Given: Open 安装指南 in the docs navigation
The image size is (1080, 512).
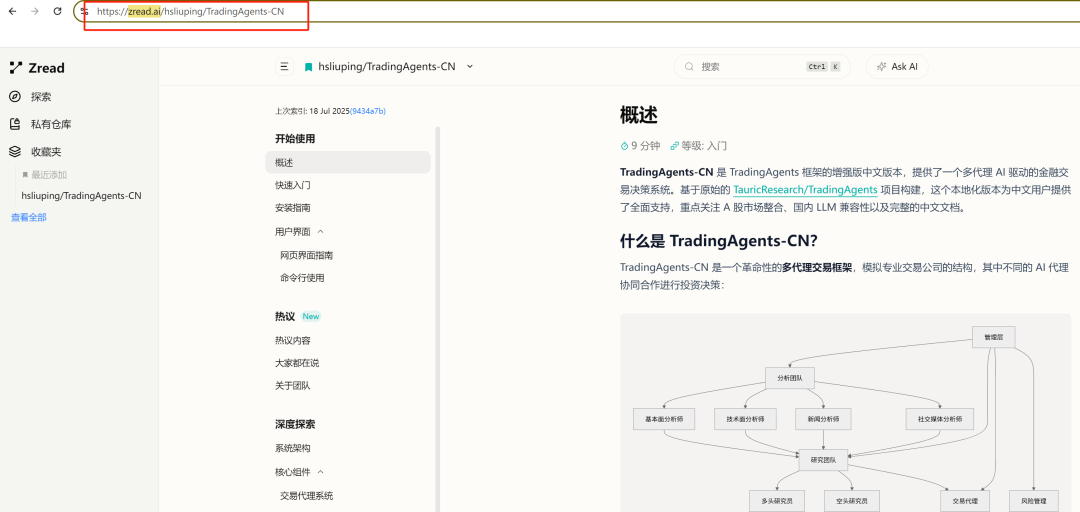Looking at the screenshot, I should click(293, 208).
